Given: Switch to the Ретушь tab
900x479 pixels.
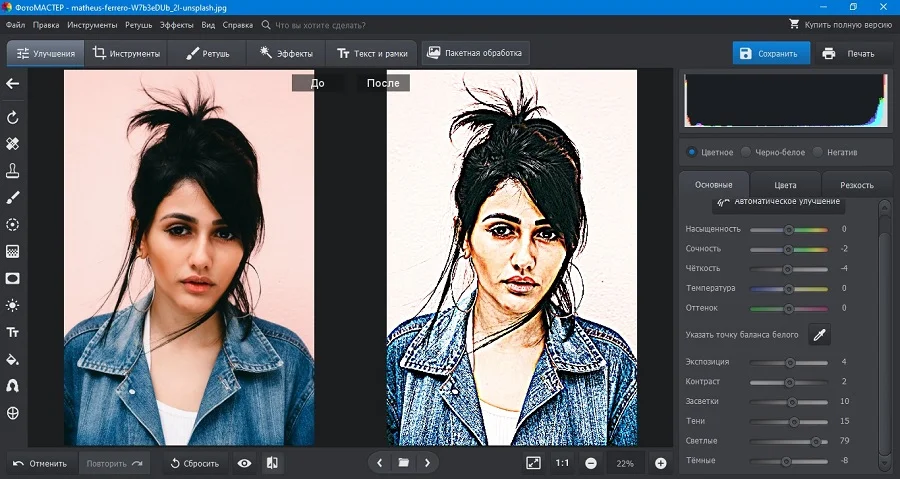Looking at the screenshot, I should [x=207, y=53].
